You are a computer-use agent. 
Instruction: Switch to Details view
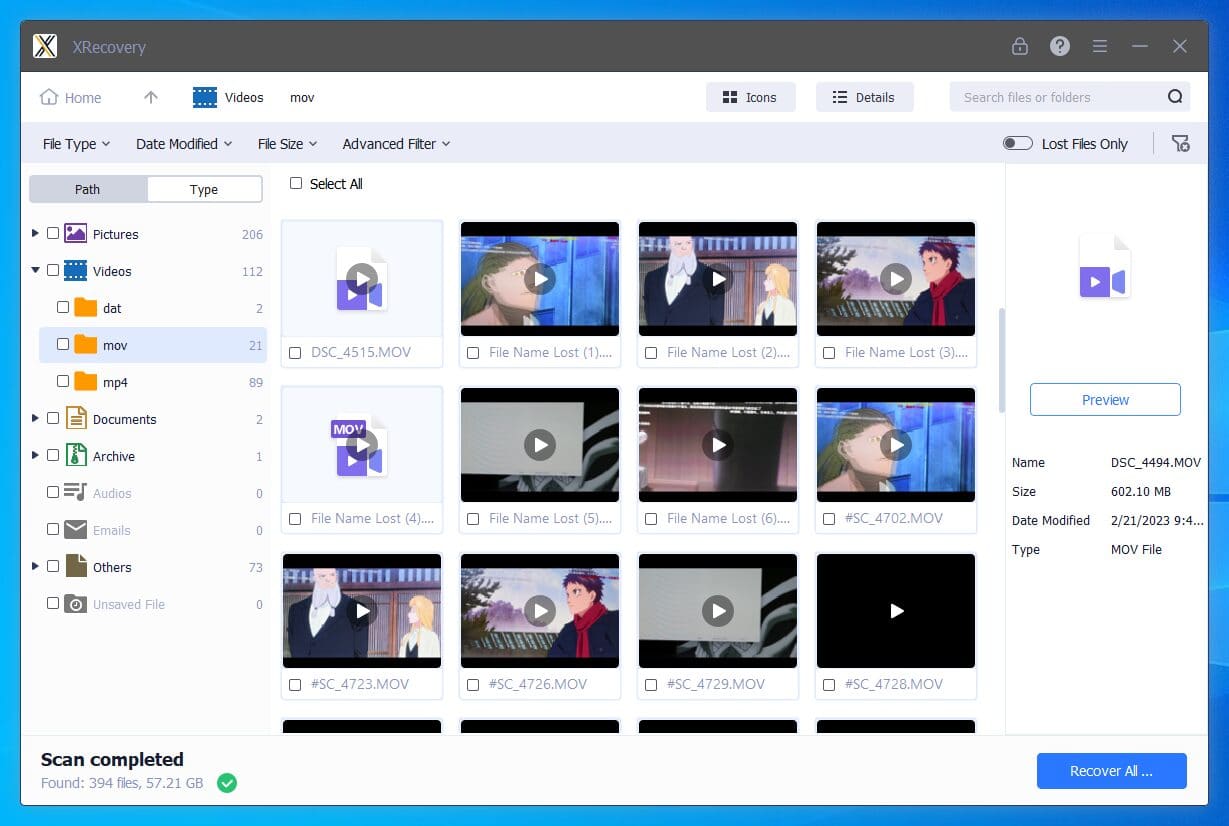(x=864, y=97)
